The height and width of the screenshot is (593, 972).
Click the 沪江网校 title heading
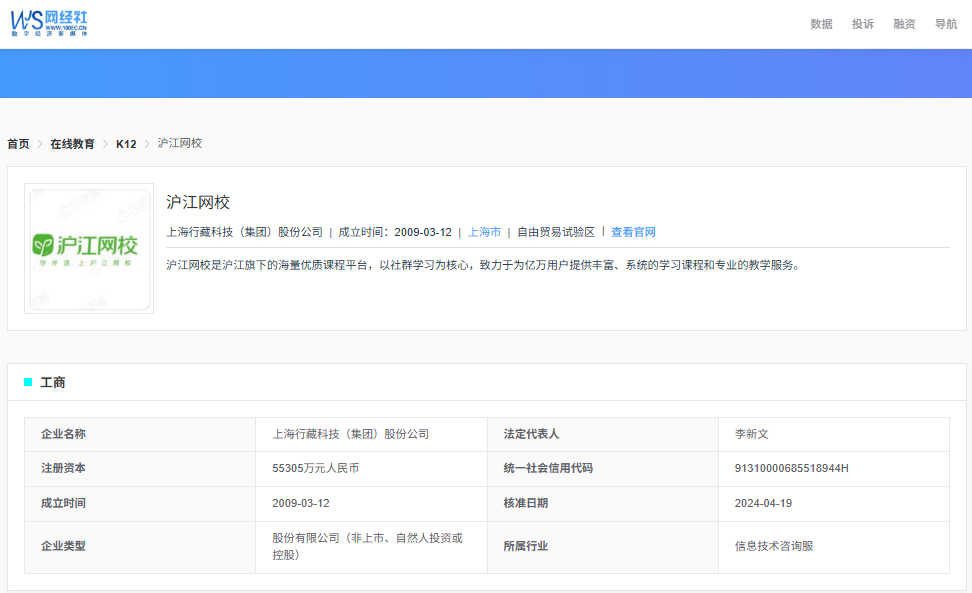[198, 202]
